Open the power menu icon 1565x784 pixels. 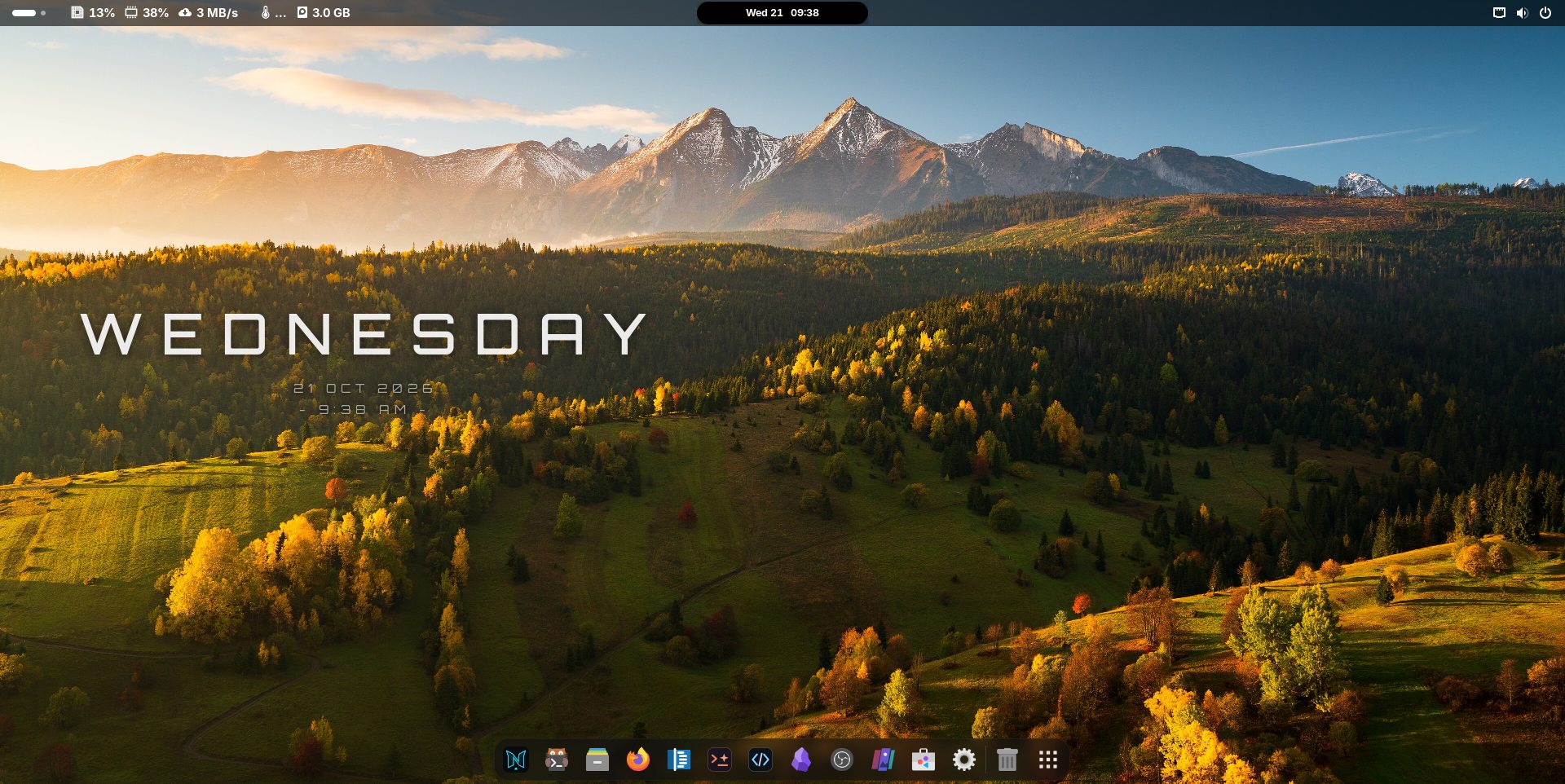(1545, 13)
